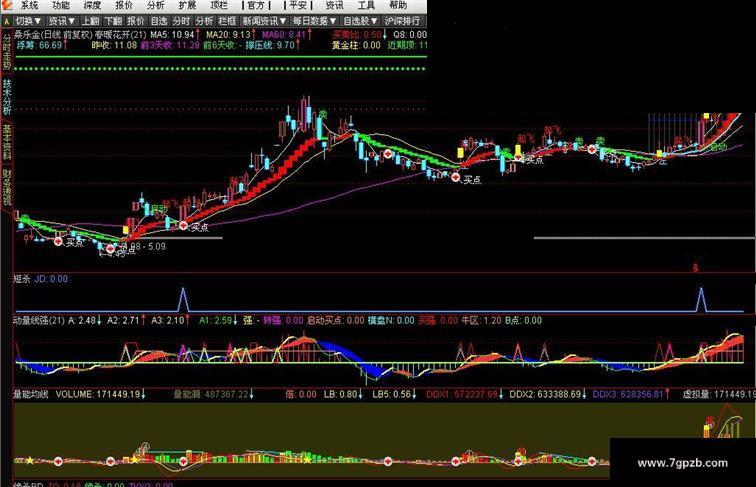Click the leftmost yellow star in volume panel
This screenshot has width=756, height=487.
(x=30, y=460)
